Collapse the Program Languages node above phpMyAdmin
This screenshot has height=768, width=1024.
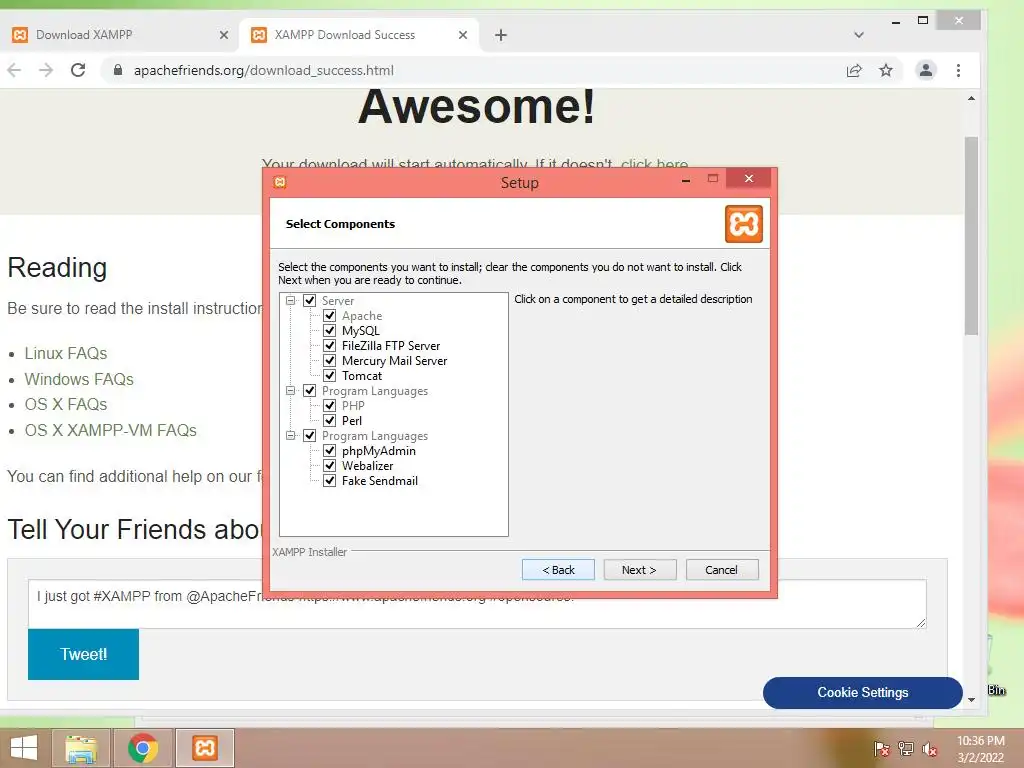point(291,436)
